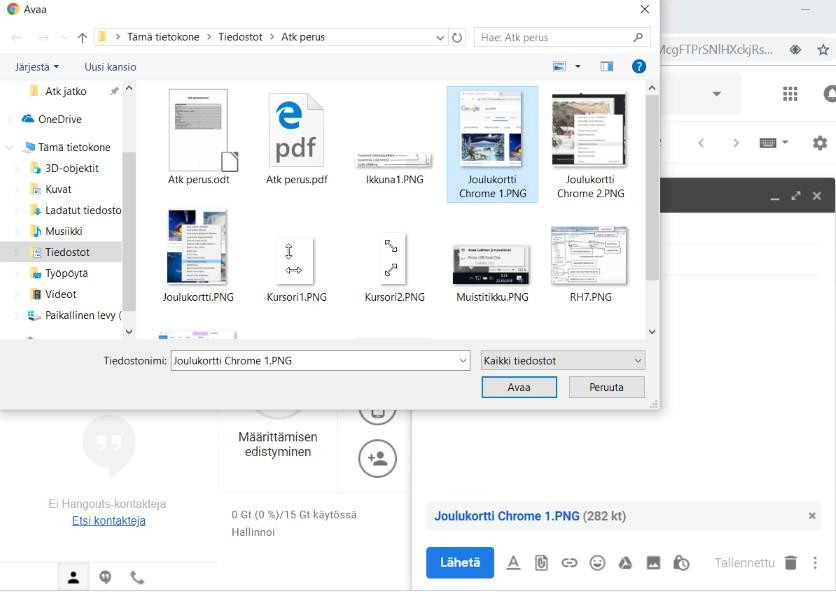Expand the address bar history dropdown
This screenshot has height=594, width=836.
tap(440, 37)
